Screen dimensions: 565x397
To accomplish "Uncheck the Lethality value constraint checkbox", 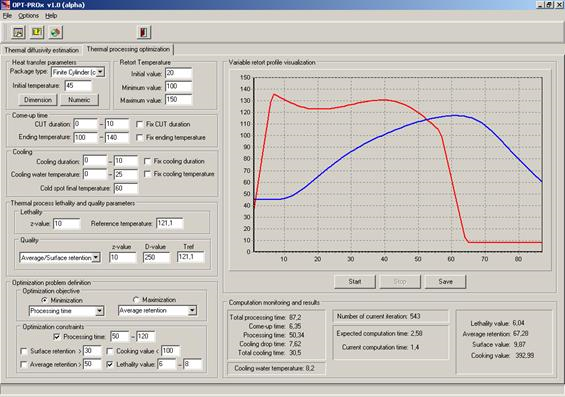I will point(110,364).
